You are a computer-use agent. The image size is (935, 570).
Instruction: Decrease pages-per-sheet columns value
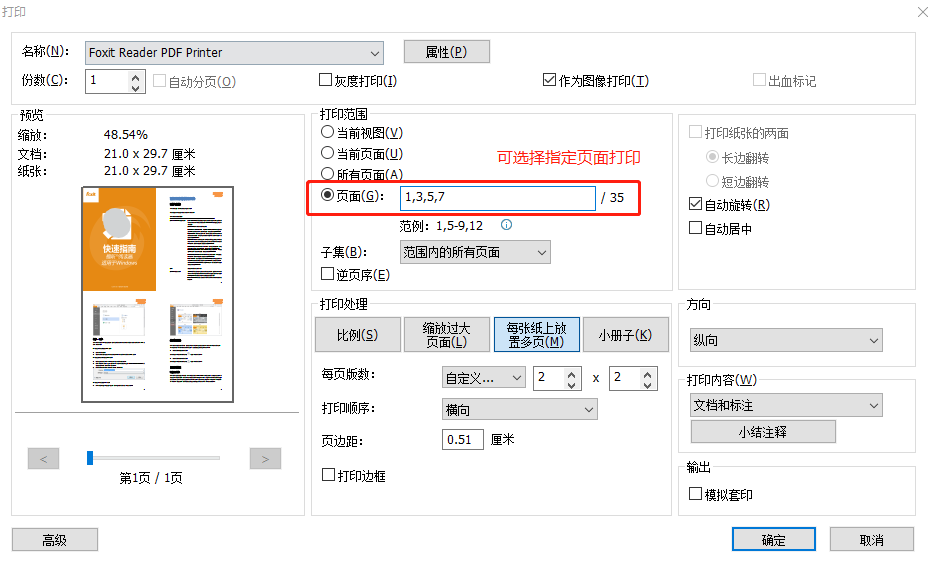[x=571, y=385]
